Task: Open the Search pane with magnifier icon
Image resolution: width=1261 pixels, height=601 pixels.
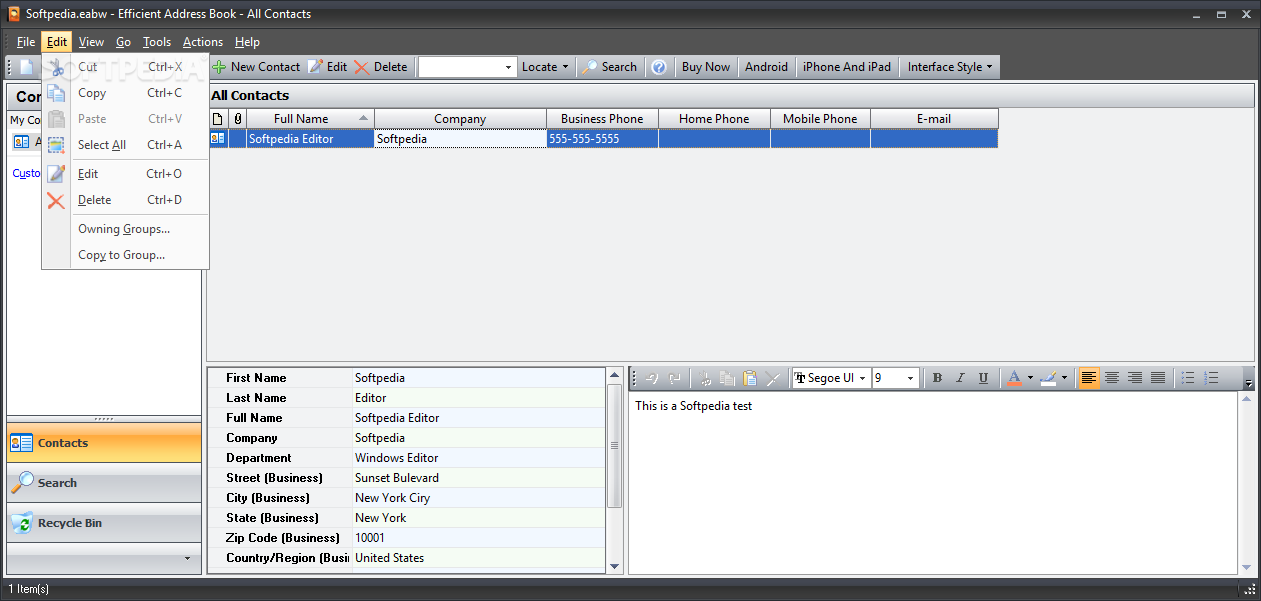Action: pos(104,483)
